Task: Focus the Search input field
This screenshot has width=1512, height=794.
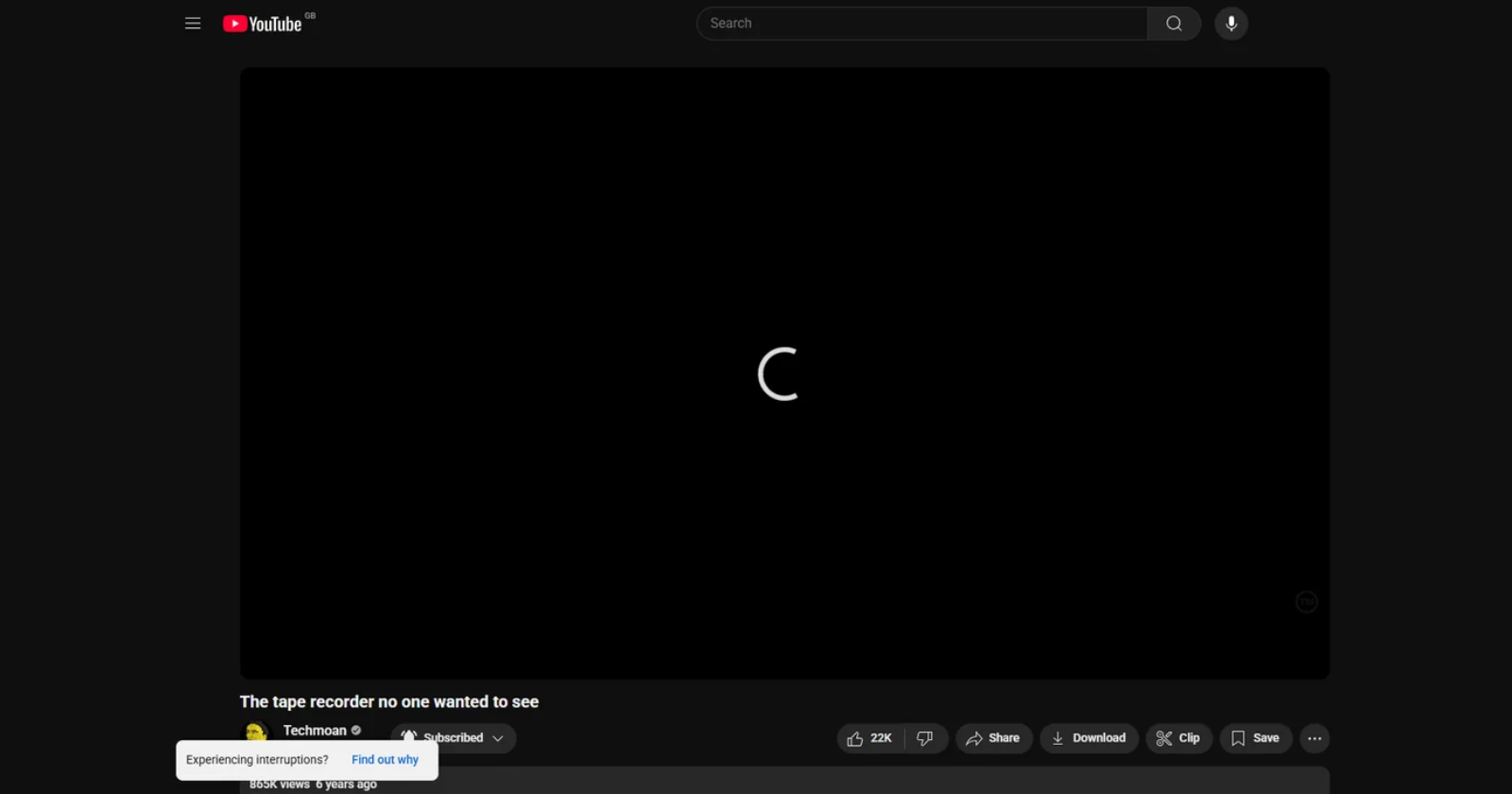Action: click(x=921, y=24)
